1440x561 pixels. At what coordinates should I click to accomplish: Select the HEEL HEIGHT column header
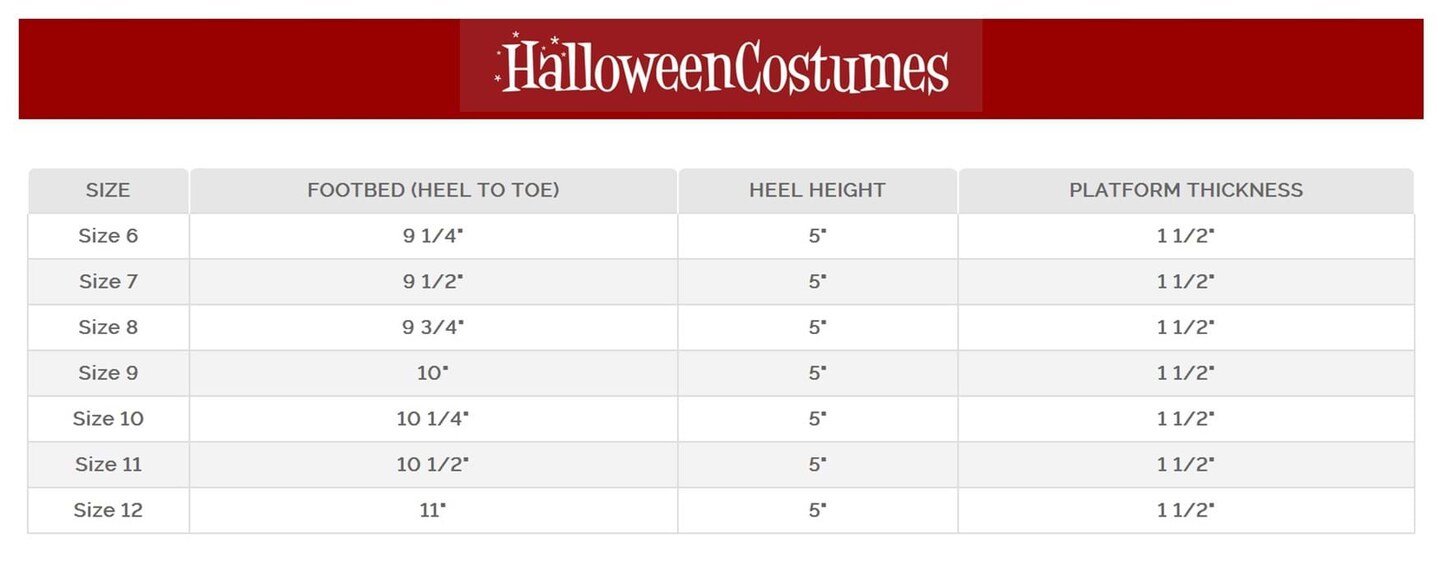(x=817, y=190)
